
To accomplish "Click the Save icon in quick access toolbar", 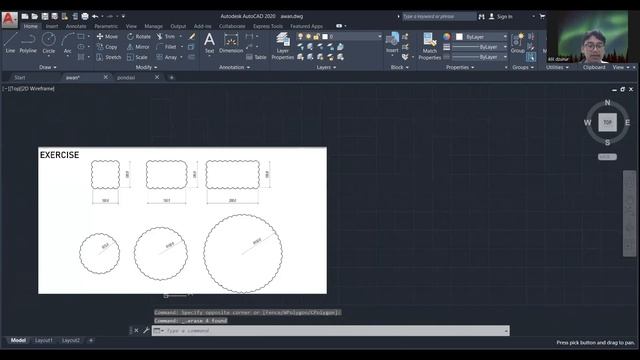I will (x=45, y=16).
